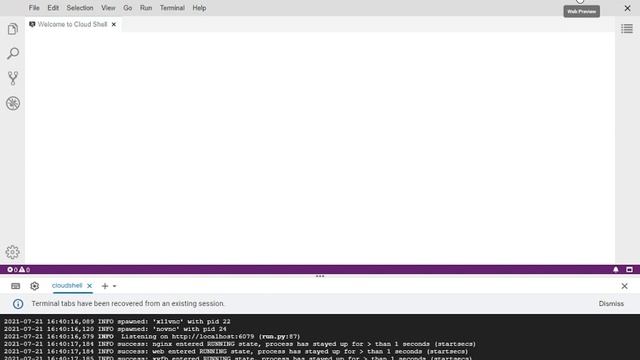The width and height of the screenshot is (640, 360).
Task: Open the Go menu
Action: pos(127,8)
